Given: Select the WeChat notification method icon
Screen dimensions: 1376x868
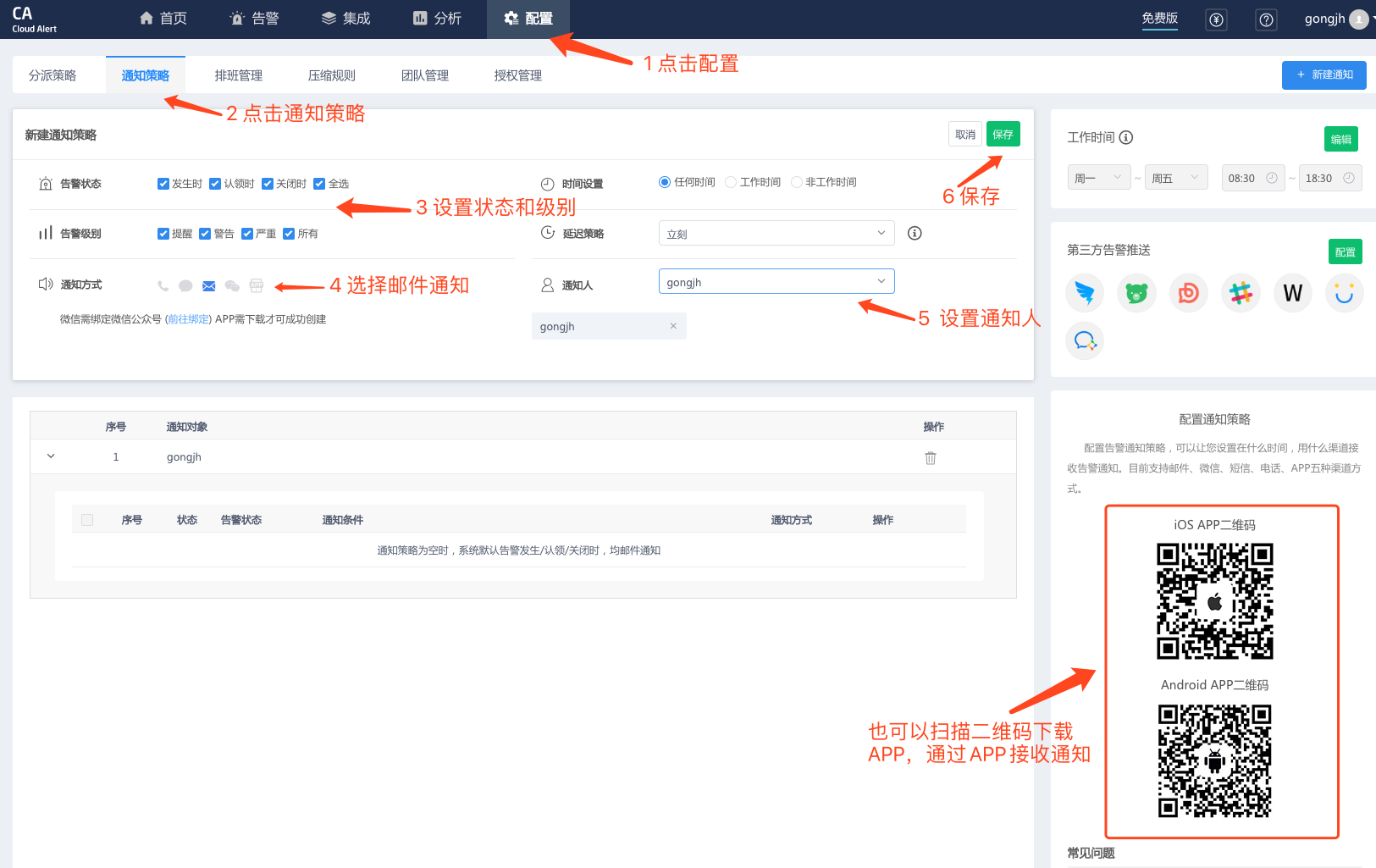Looking at the screenshot, I should [x=232, y=285].
